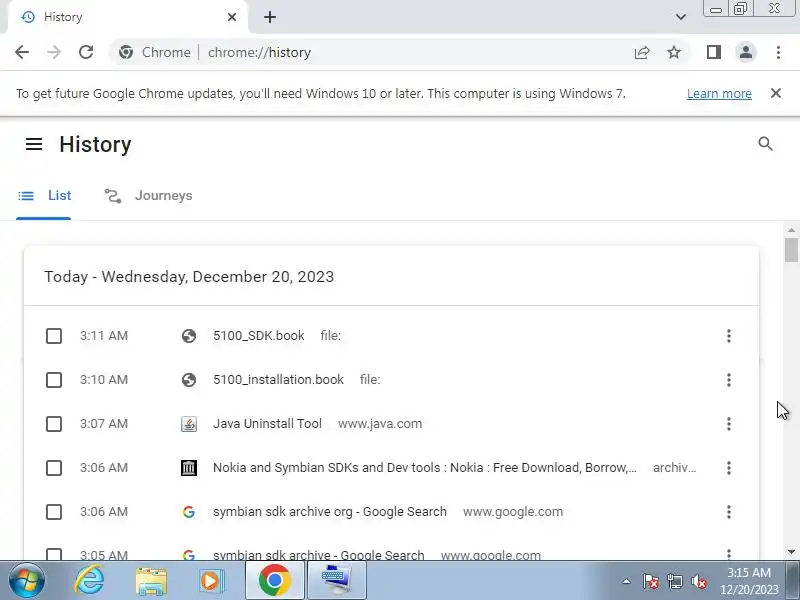The image size is (800, 600).
Task: Click the Chrome site info icon in address bar
Action: pos(126,53)
